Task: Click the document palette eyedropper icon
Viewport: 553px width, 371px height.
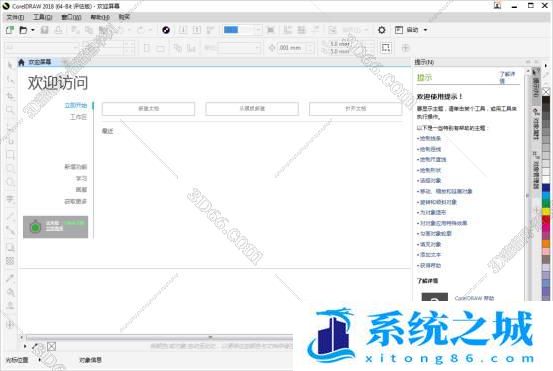Action: [x=36, y=347]
